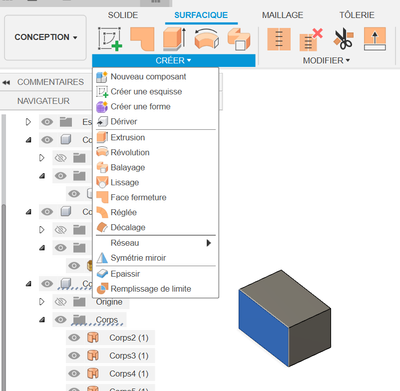Open the MODIFIER dropdown
This screenshot has height=391, width=400.
tap(326, 61)
